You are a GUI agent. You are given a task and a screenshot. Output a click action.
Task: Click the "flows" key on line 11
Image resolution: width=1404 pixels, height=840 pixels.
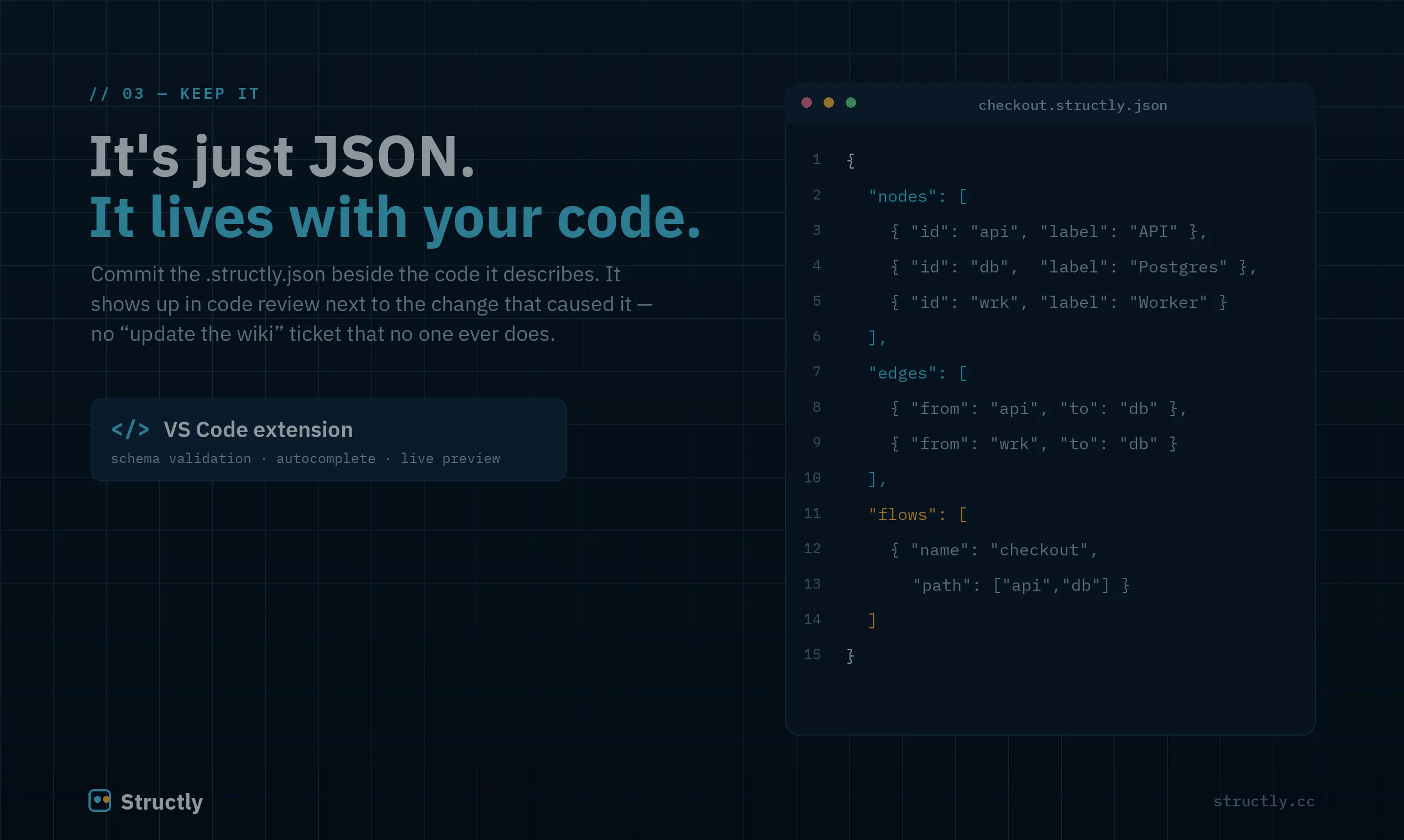pyautogui.click(x=902, y=515)
